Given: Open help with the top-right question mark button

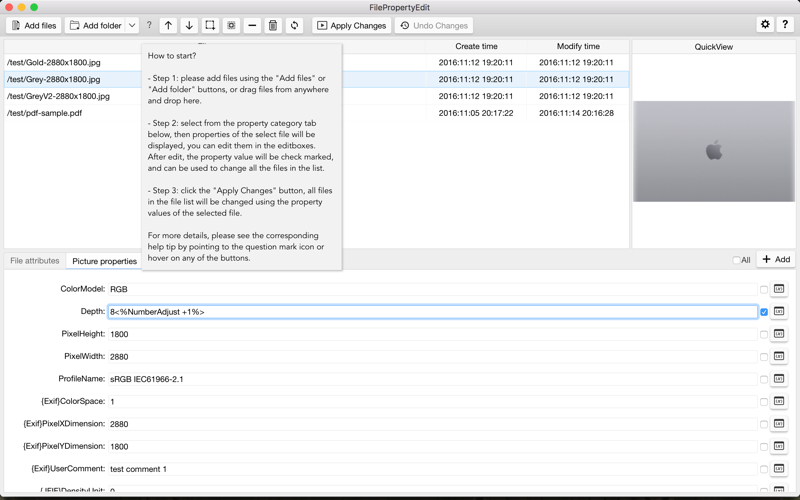Looking at the screenshot, I should pyautogui.click(x=785, y=24).
